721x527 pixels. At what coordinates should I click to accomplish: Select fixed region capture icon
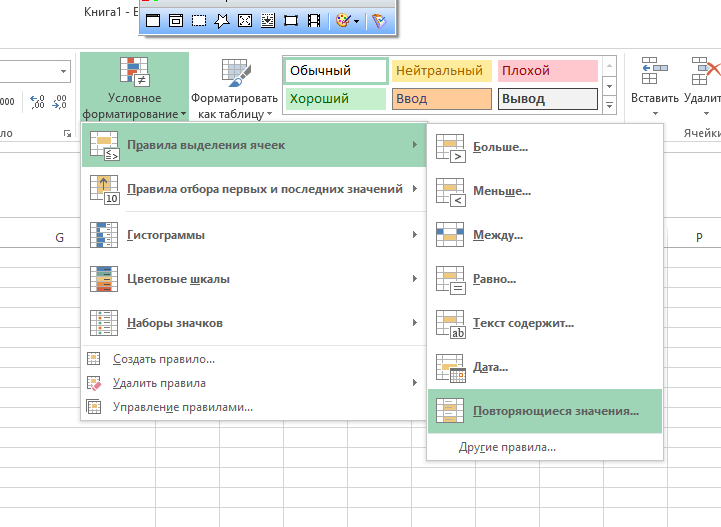291,21
